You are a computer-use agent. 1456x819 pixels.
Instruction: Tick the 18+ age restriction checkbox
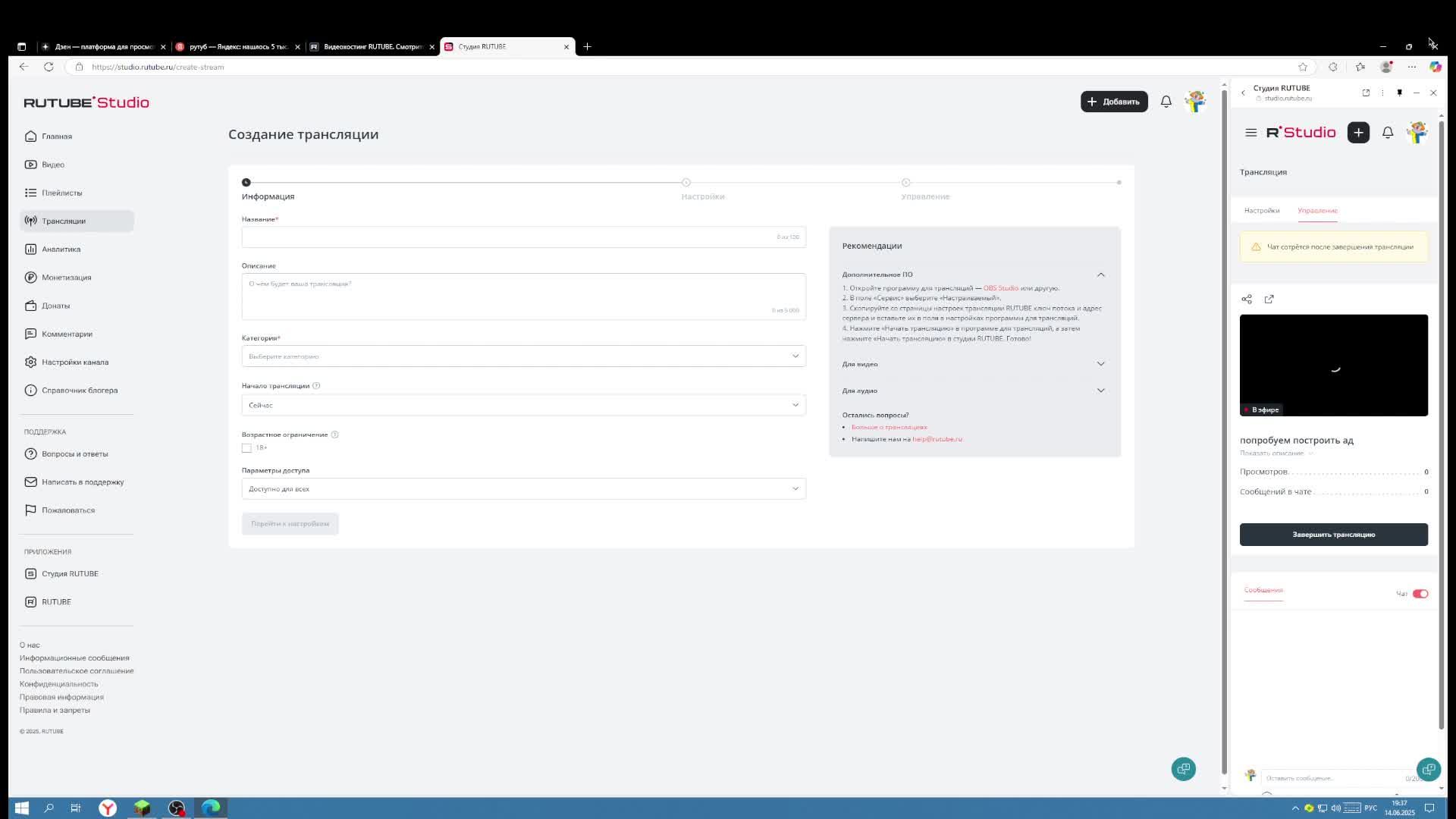[246, 448]
